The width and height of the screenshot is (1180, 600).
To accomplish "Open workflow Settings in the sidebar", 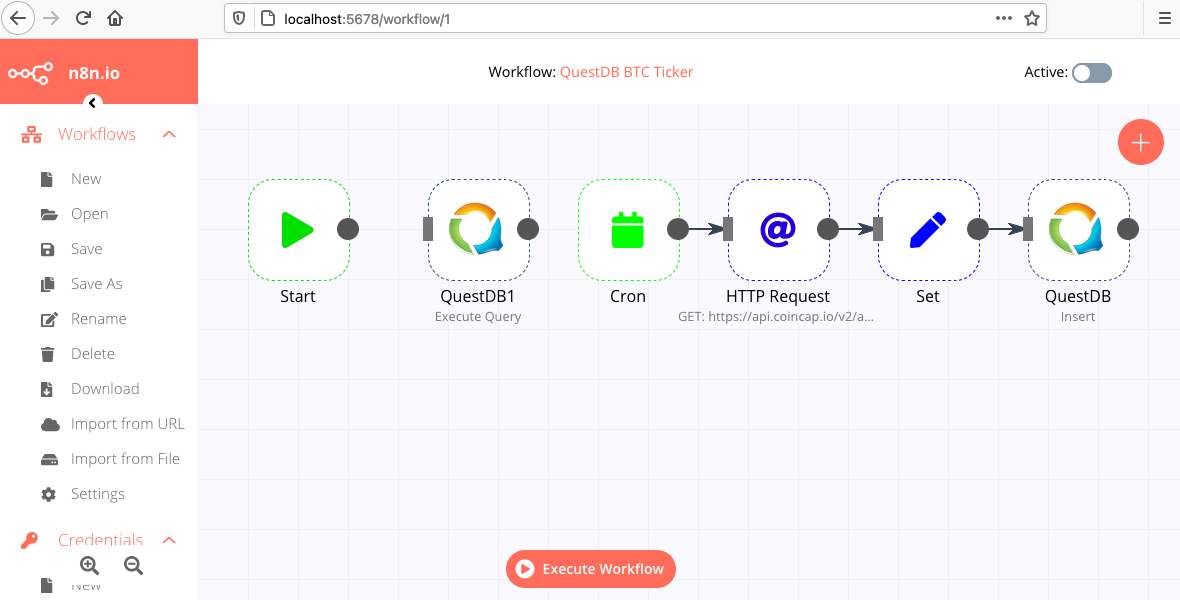I will pos(97,494).
